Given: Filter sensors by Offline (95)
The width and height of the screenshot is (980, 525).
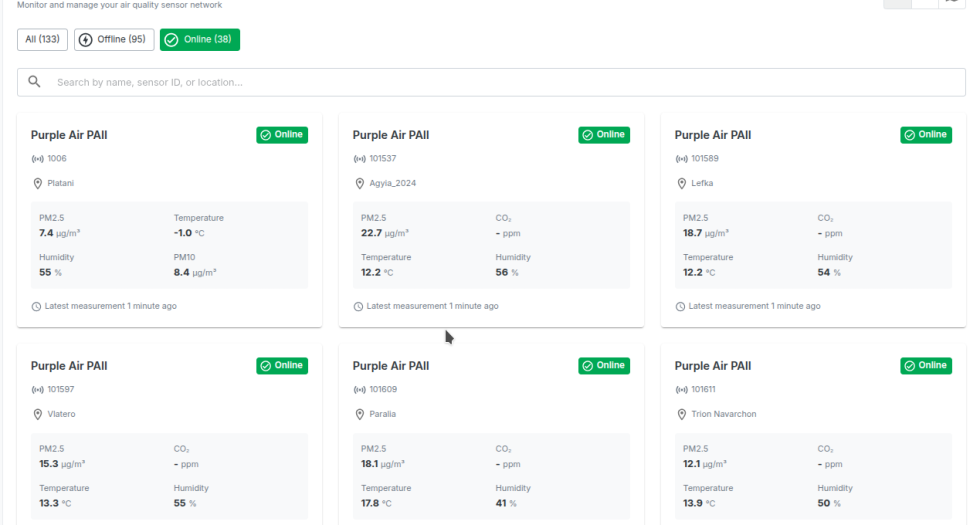Looking at the screenshot, I should (114, 39).
